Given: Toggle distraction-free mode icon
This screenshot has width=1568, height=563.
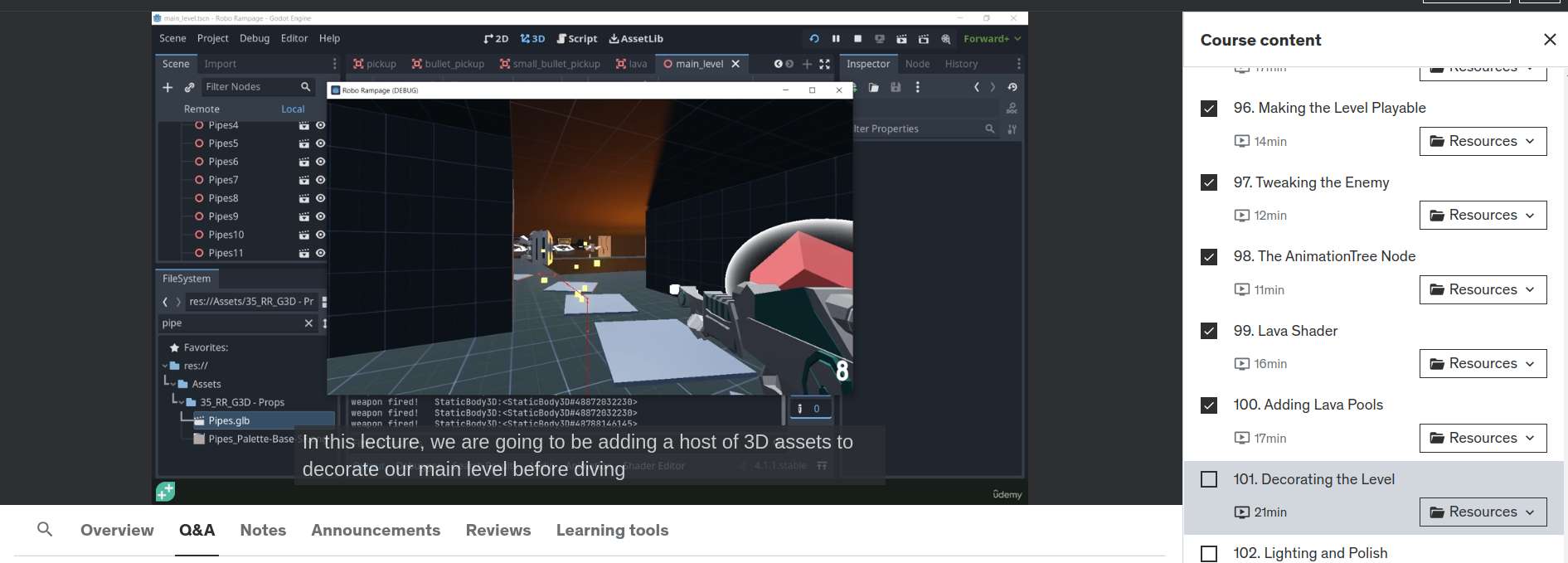Looking at the screenshot, I should tap(824, 64).
